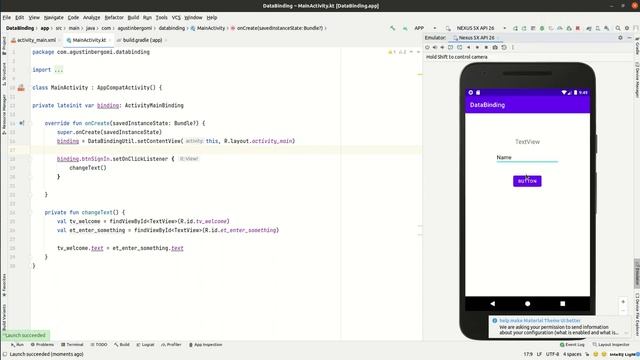
Task: Hide the Emulator panel with minus icon
Action: tap(629, 38)
